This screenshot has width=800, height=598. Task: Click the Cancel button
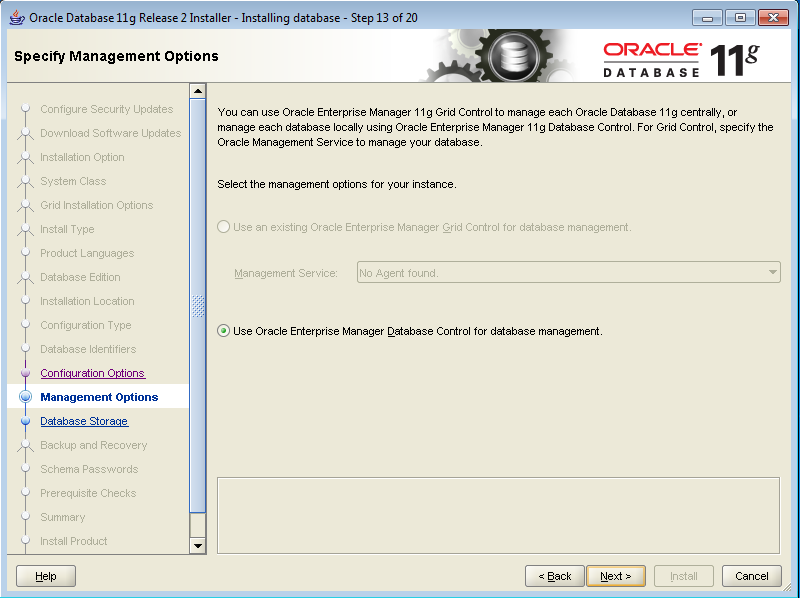[x=752, y=576]
